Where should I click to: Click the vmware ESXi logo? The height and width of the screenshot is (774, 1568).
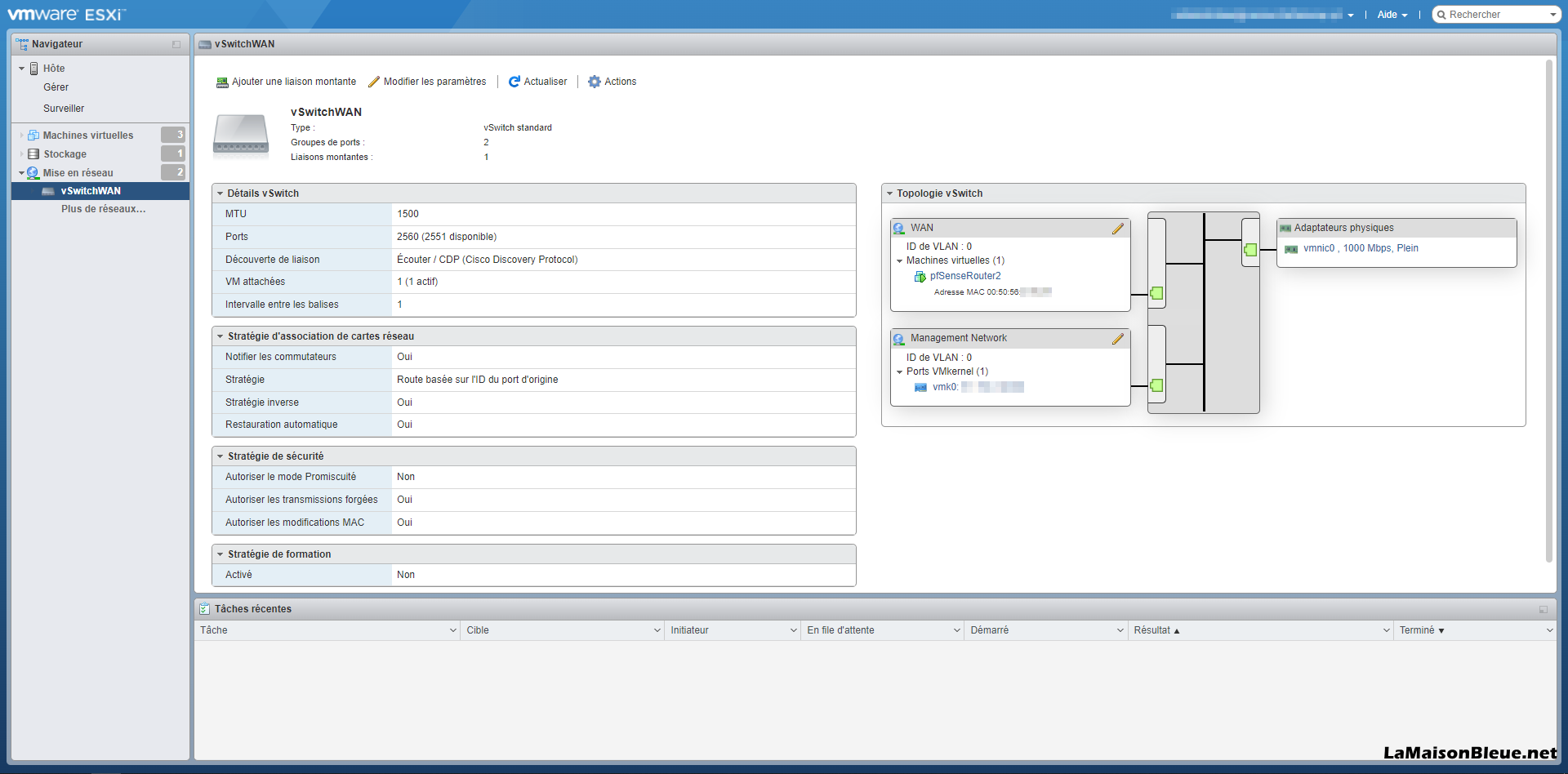66,15
